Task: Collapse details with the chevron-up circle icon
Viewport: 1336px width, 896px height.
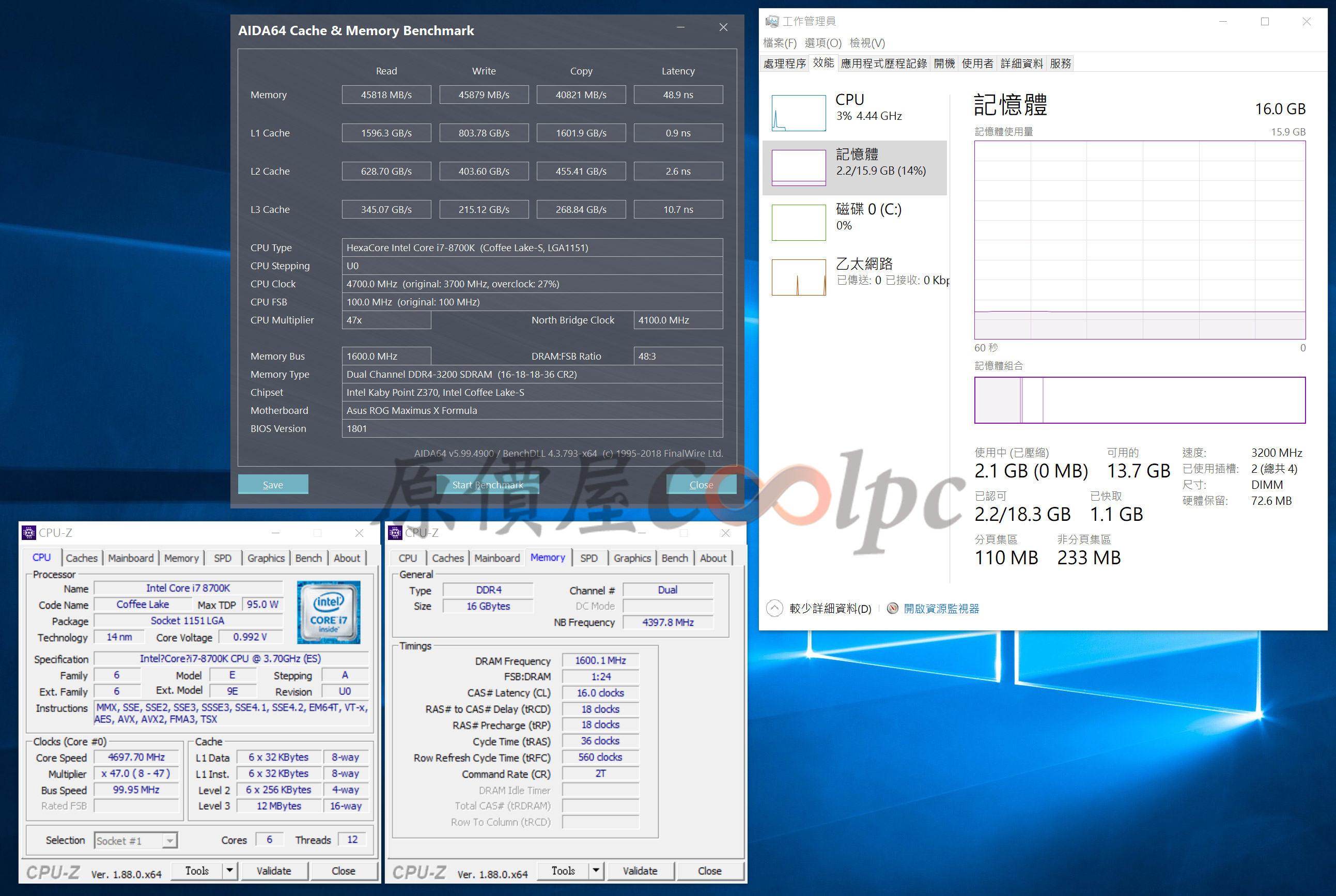Action: 774,608
